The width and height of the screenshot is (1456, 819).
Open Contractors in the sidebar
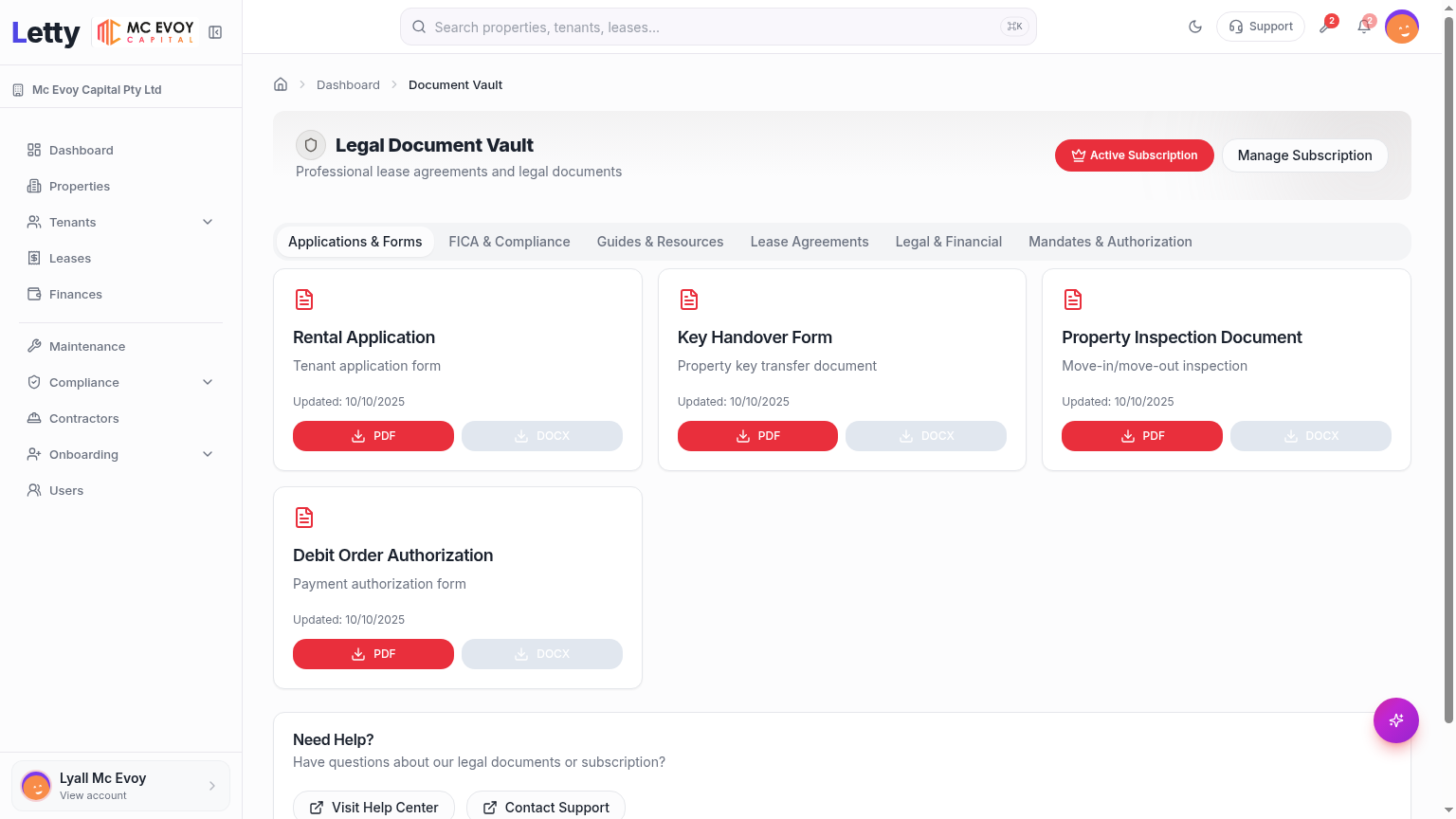tap(120, 418)
